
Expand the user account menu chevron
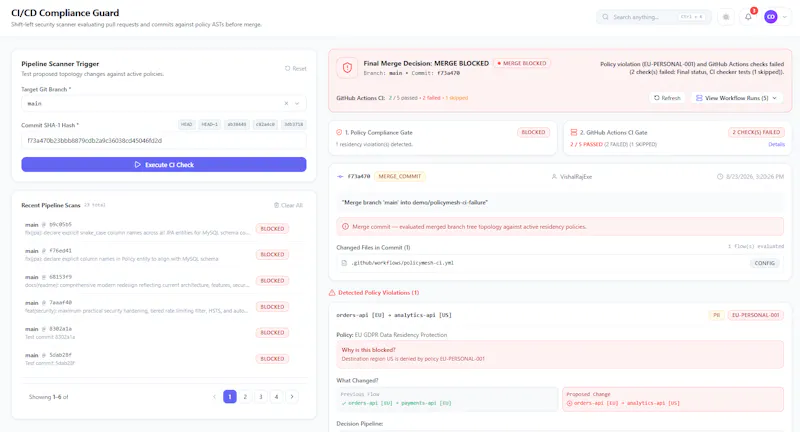pyautogui.click(x=785, y=17)
